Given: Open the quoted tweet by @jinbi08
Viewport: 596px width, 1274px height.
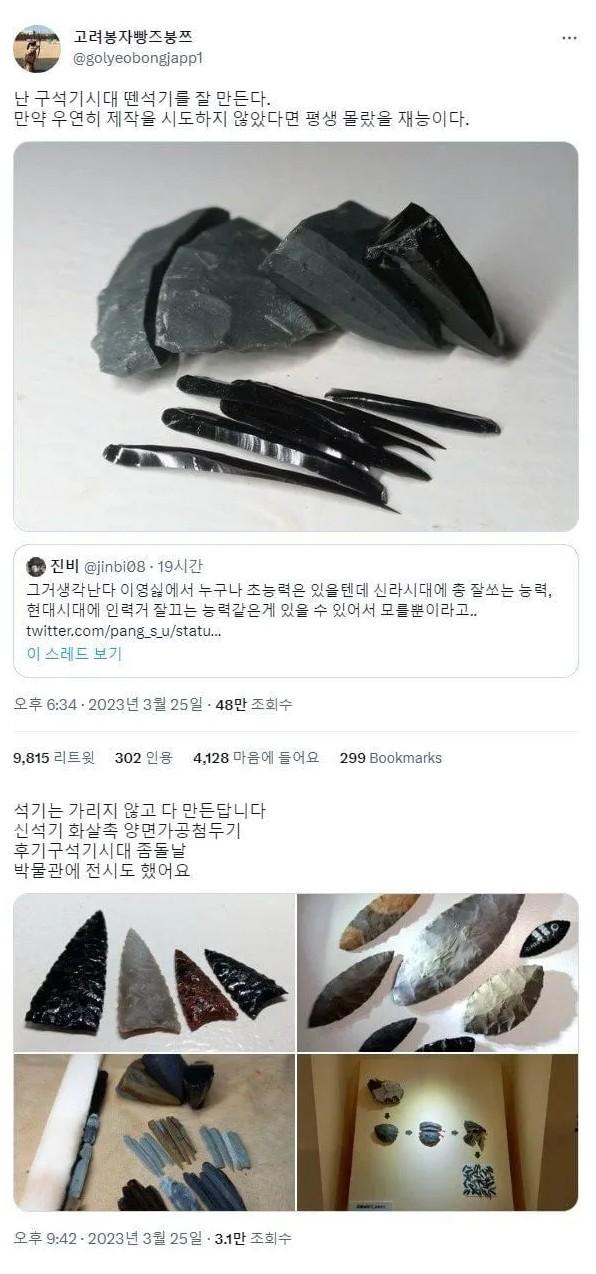Looking at the screenshot, I should tap(296, 611).
